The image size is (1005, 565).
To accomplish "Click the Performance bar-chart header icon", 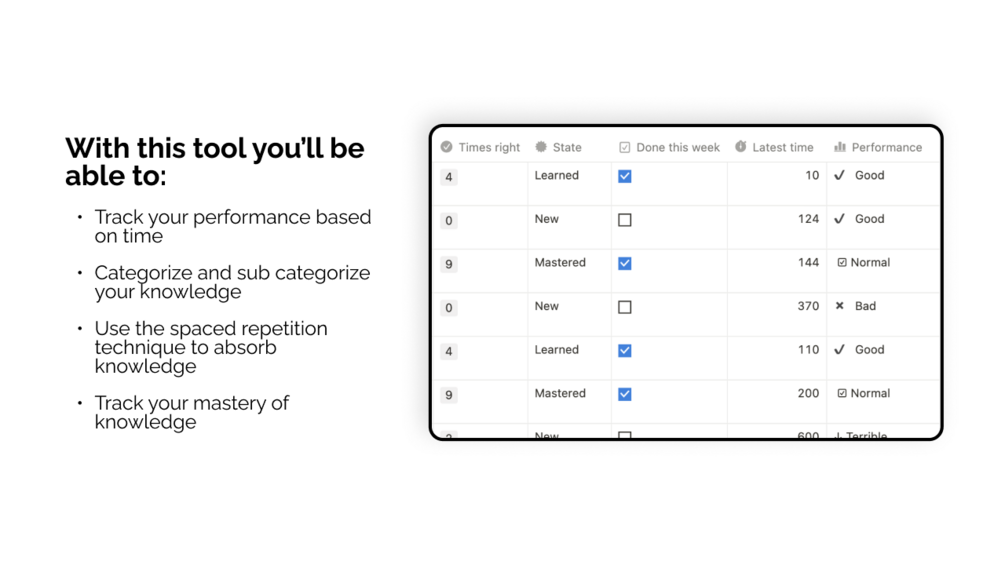I will pos(840,147).
